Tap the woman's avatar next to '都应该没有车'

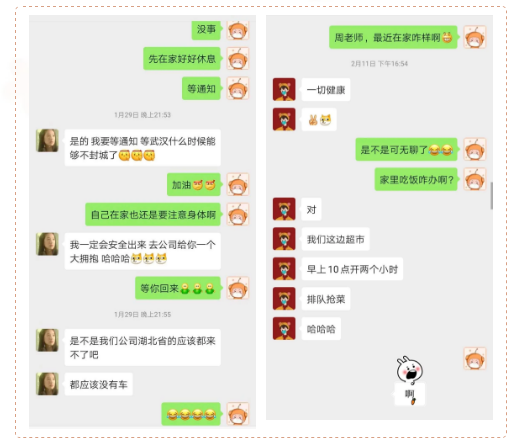(47, 384)
